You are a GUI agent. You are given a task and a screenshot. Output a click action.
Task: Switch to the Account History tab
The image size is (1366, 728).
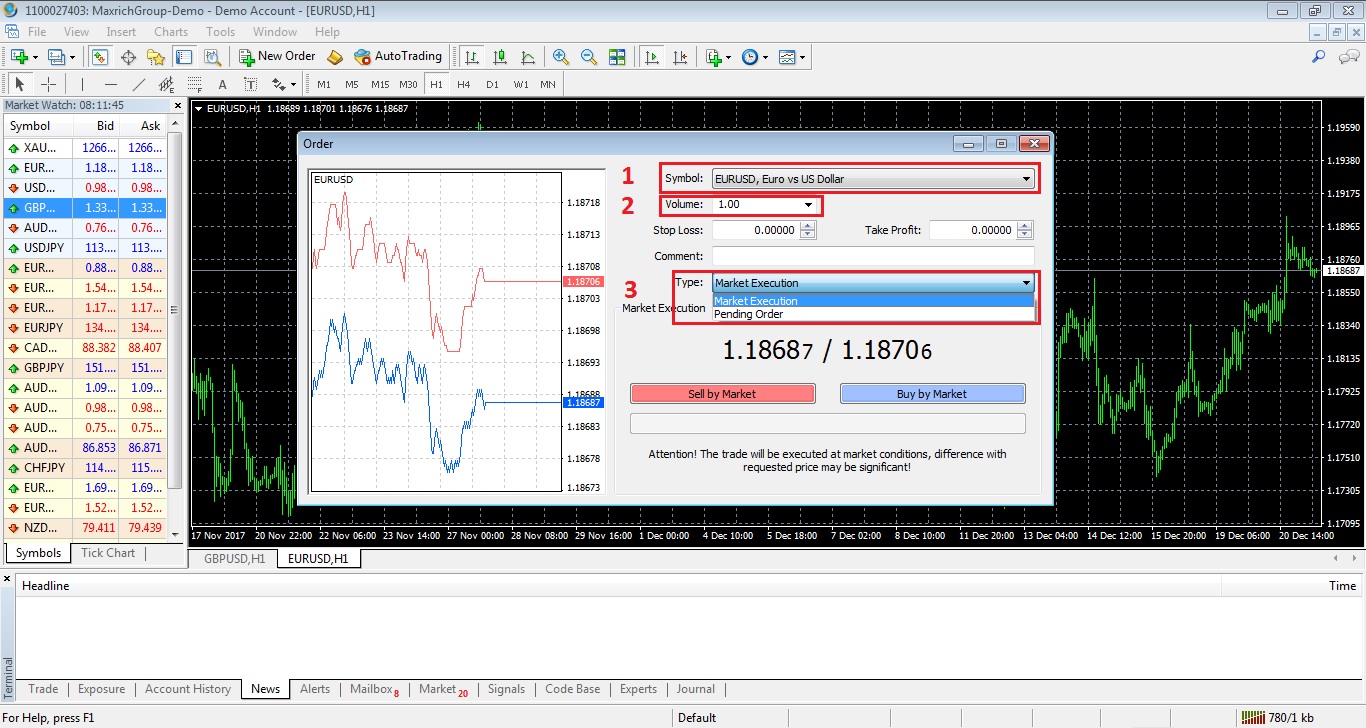click(188, 689)
